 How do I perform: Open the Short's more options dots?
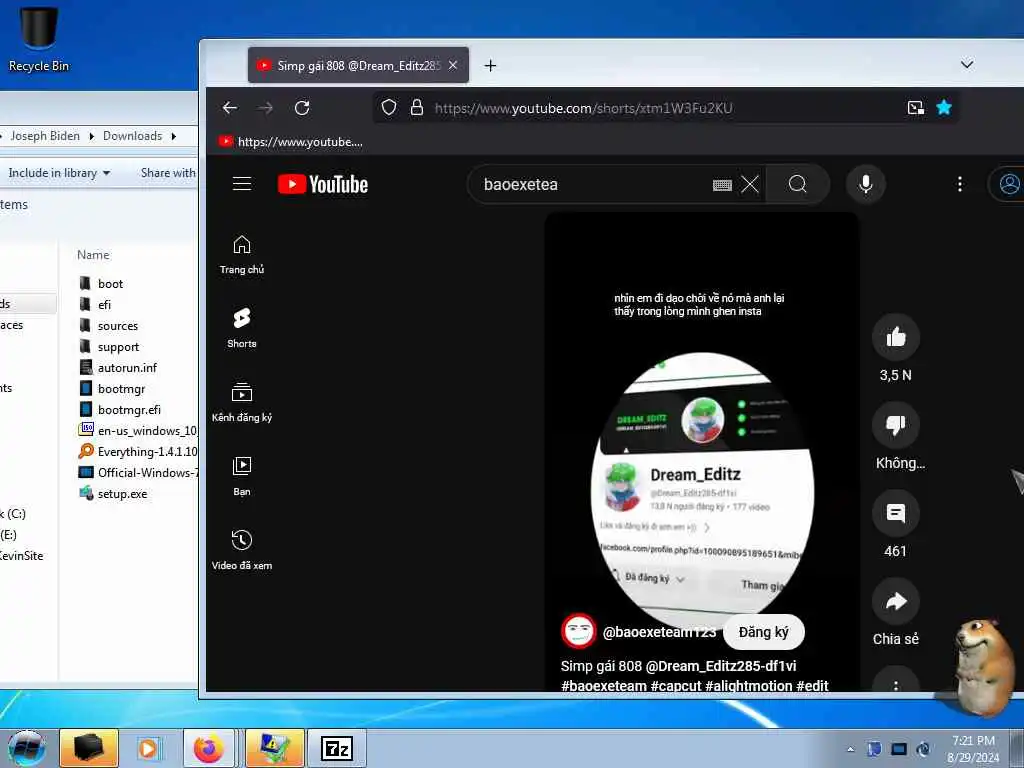(895, 682)
